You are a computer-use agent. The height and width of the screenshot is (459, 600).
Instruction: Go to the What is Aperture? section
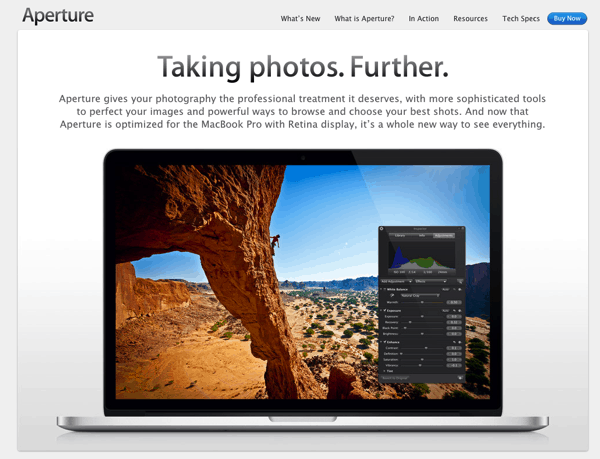pyautogui.click(x=364, y=18)
